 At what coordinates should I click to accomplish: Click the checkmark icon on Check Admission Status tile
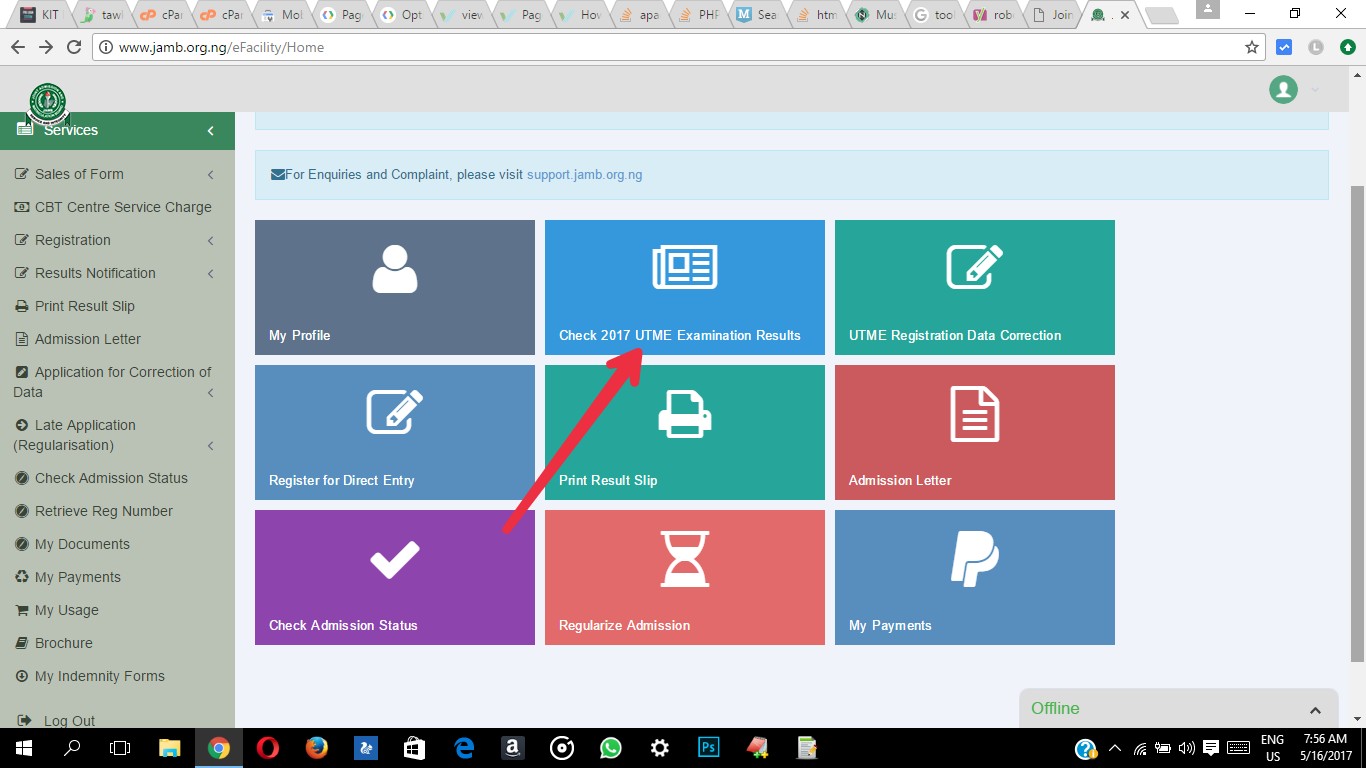coord(395,559)
